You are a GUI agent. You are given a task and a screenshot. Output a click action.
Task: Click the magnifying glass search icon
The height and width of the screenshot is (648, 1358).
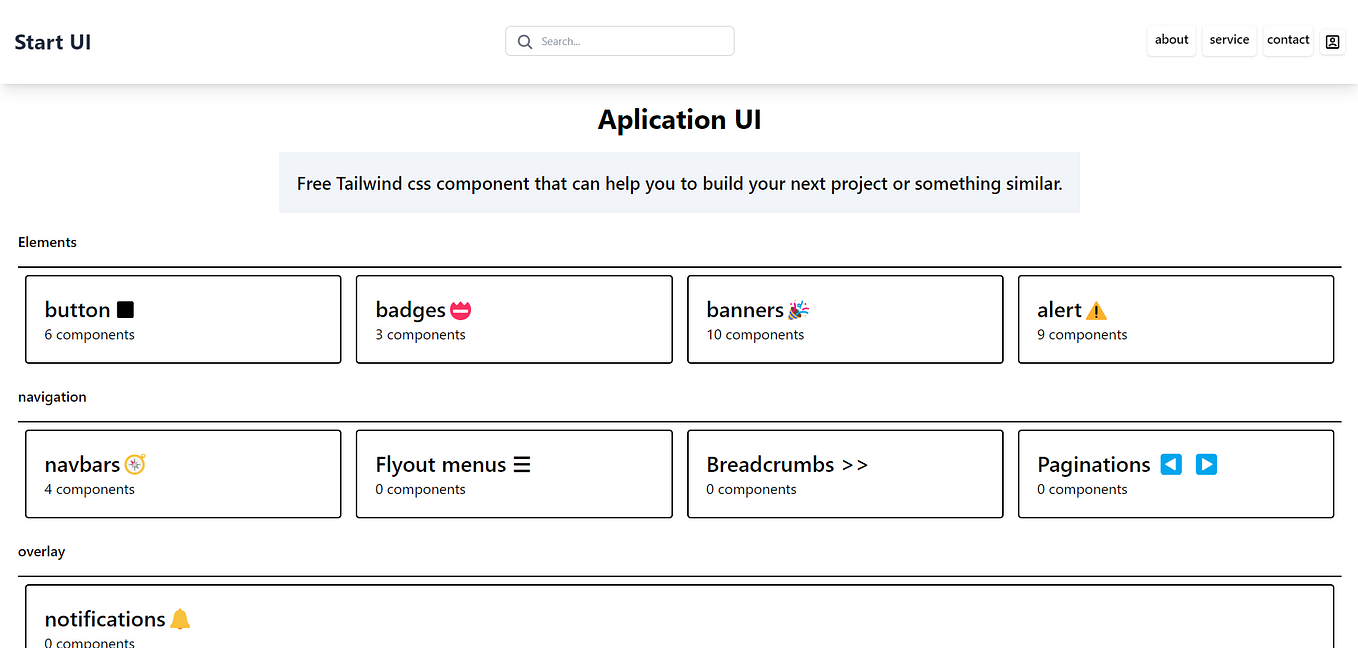(525, 42)
